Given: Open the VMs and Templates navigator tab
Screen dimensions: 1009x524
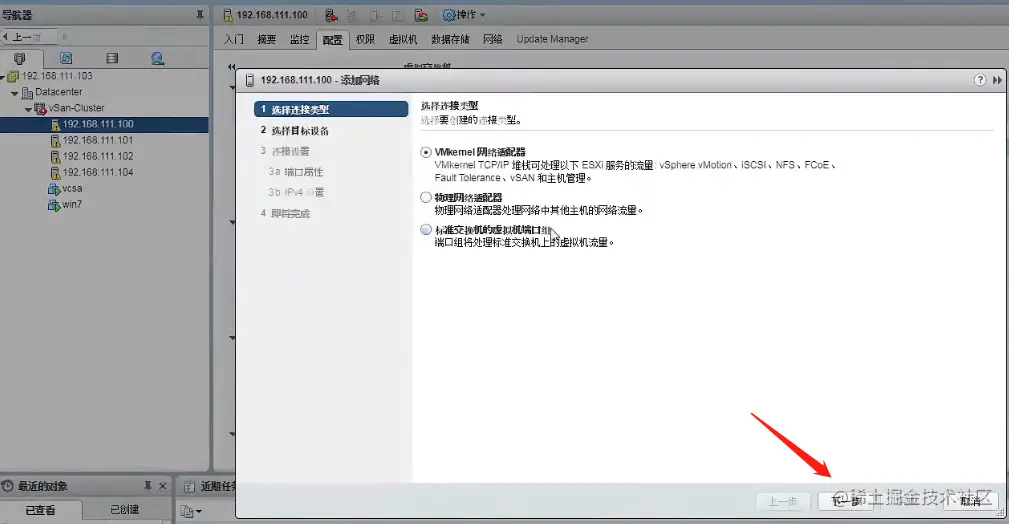Looking at the screenshot, I should tap(66, 59).
